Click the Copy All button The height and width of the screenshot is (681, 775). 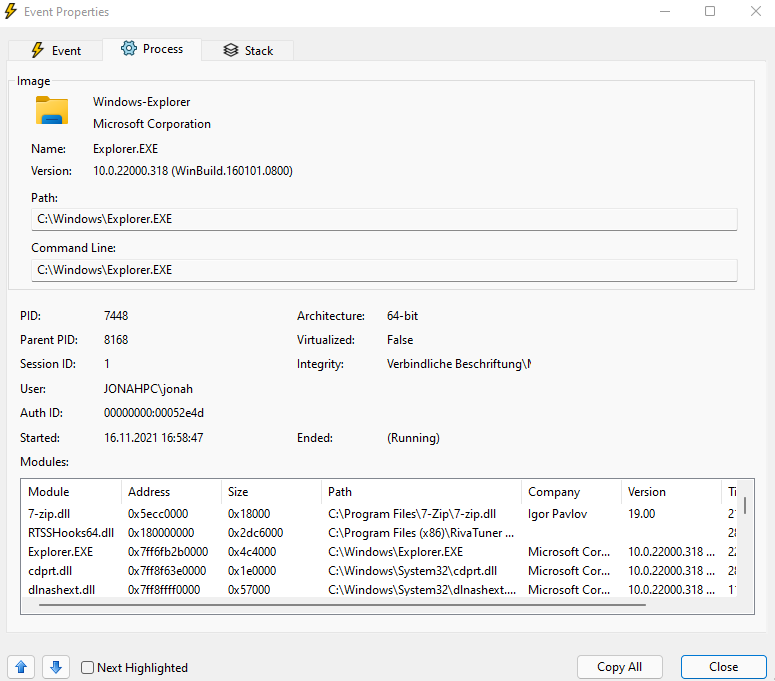tap(619, 667)
